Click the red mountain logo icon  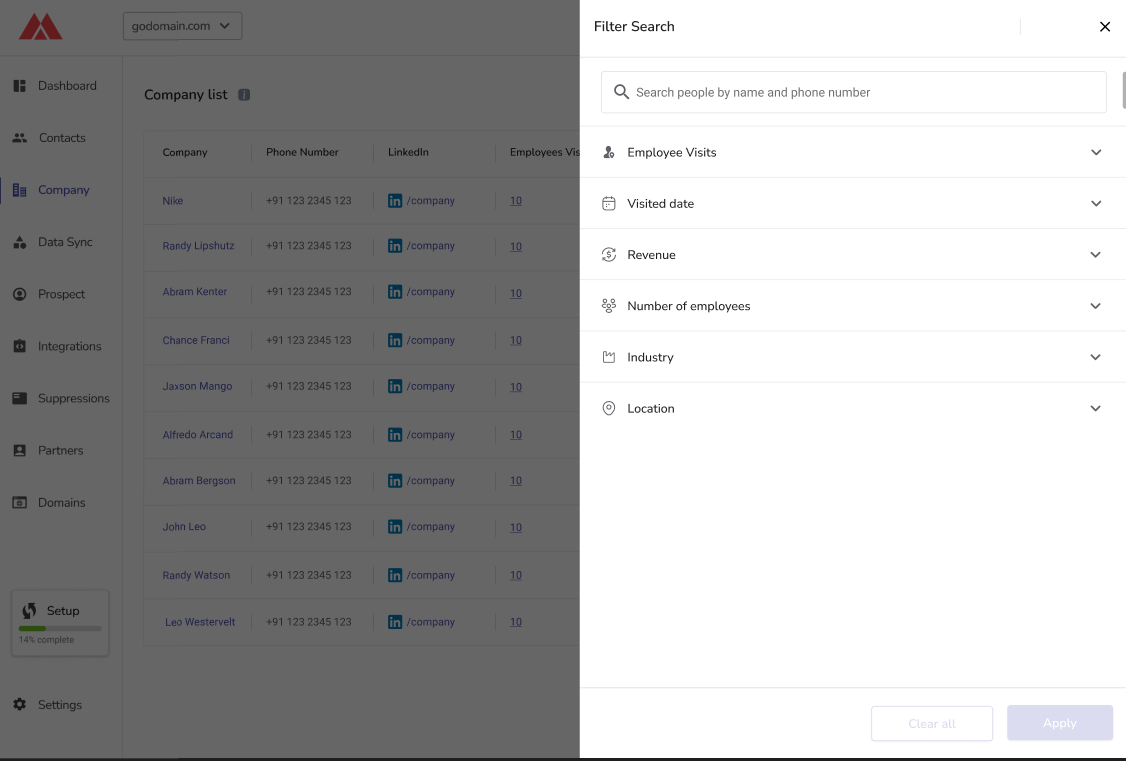[x=40, y=27]
